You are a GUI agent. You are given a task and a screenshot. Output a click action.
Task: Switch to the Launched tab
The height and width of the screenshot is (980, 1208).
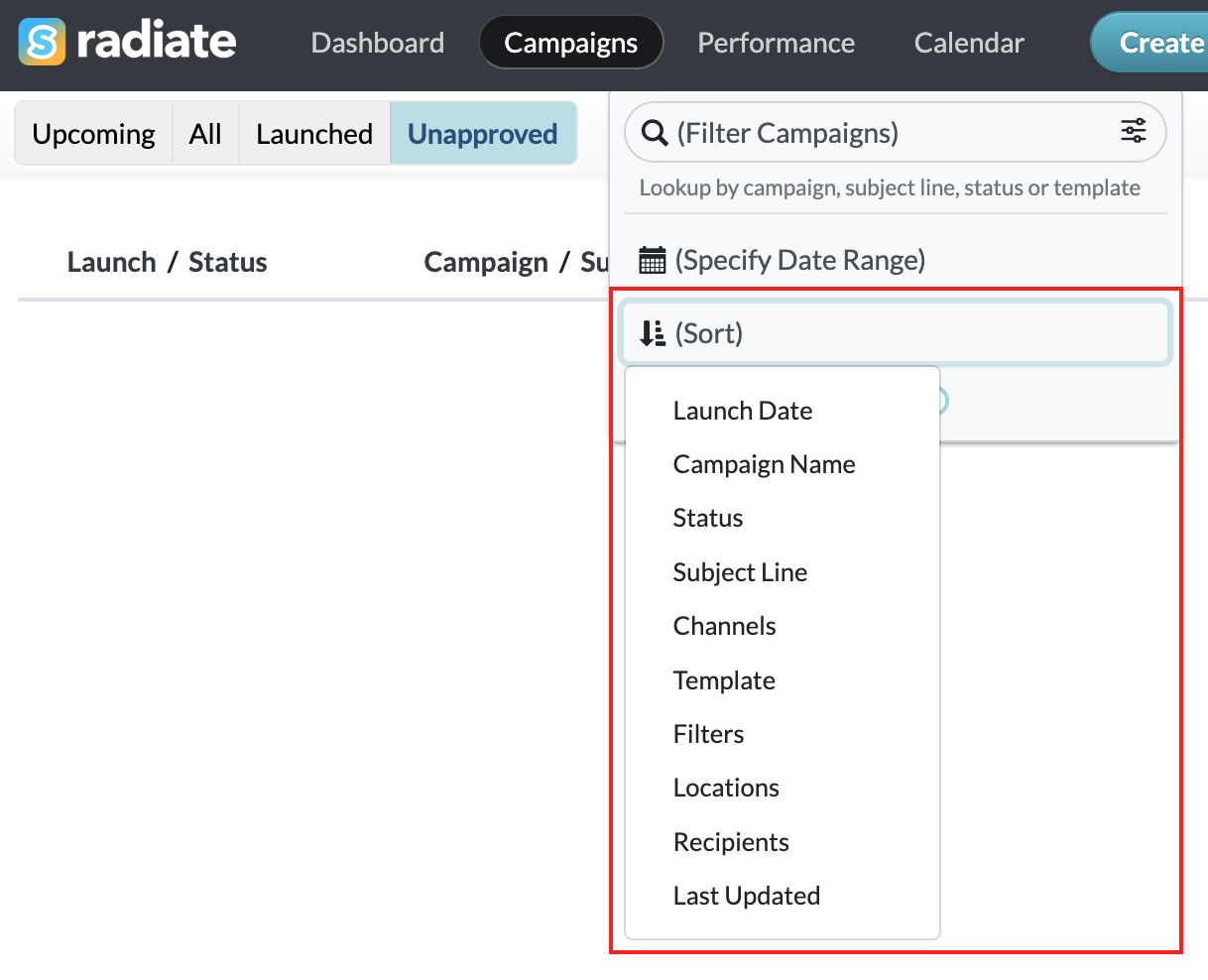pos(314,134)
